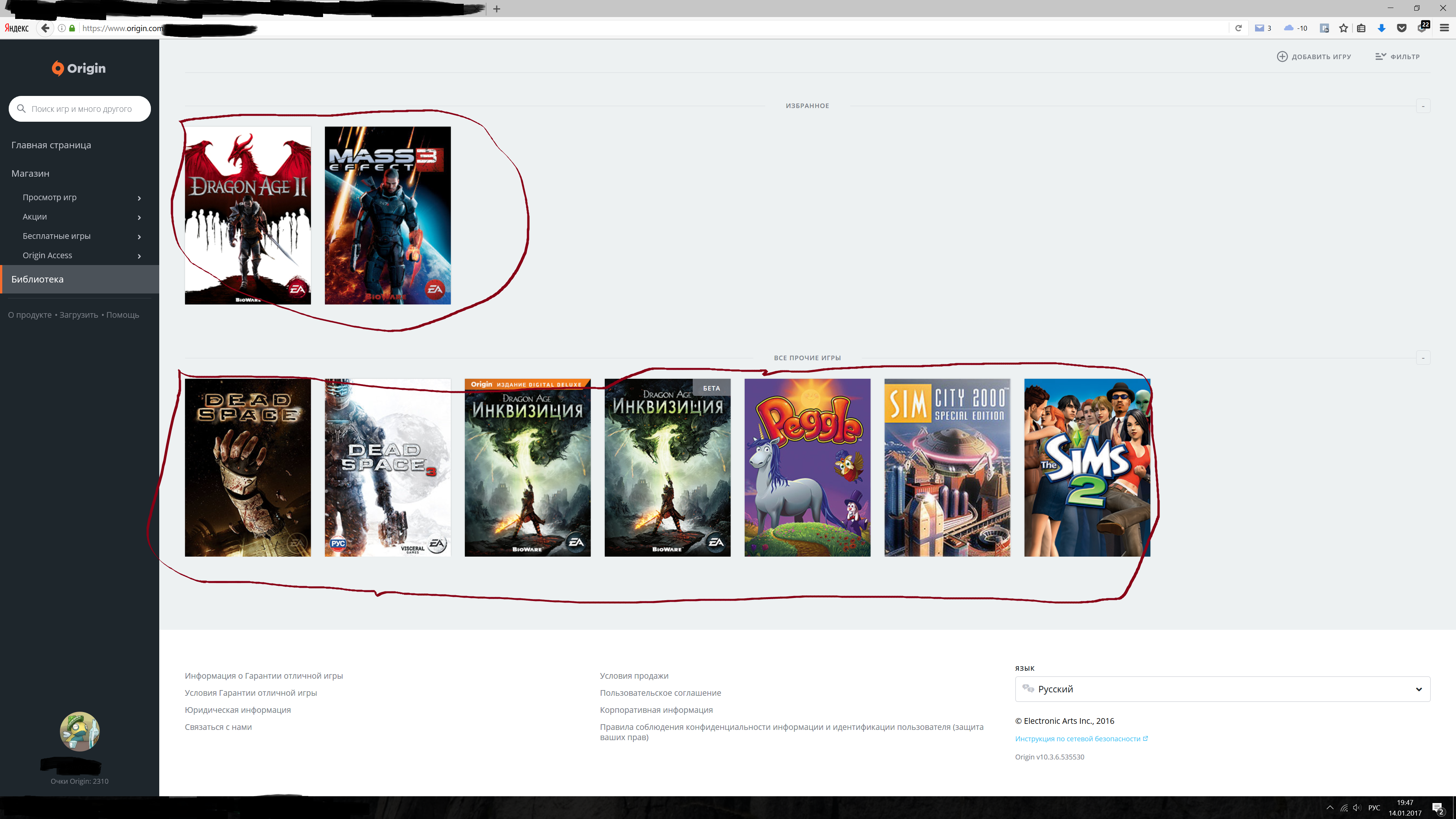Open a new browser tab with plus
1456x819 pixels.
point(497,9)
